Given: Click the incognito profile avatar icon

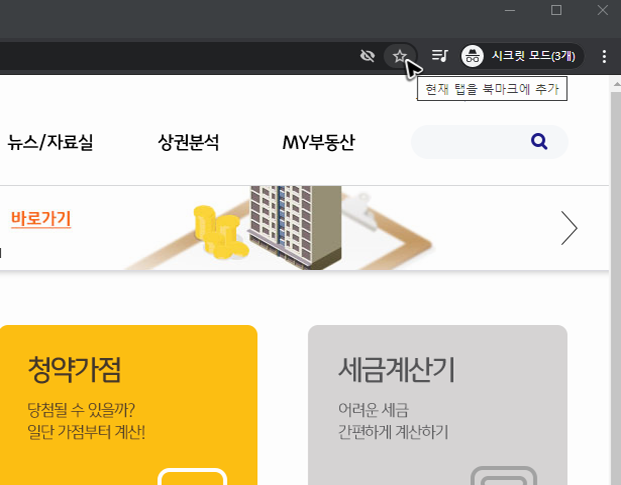Looking at the screenshot, I should [472, 56].
